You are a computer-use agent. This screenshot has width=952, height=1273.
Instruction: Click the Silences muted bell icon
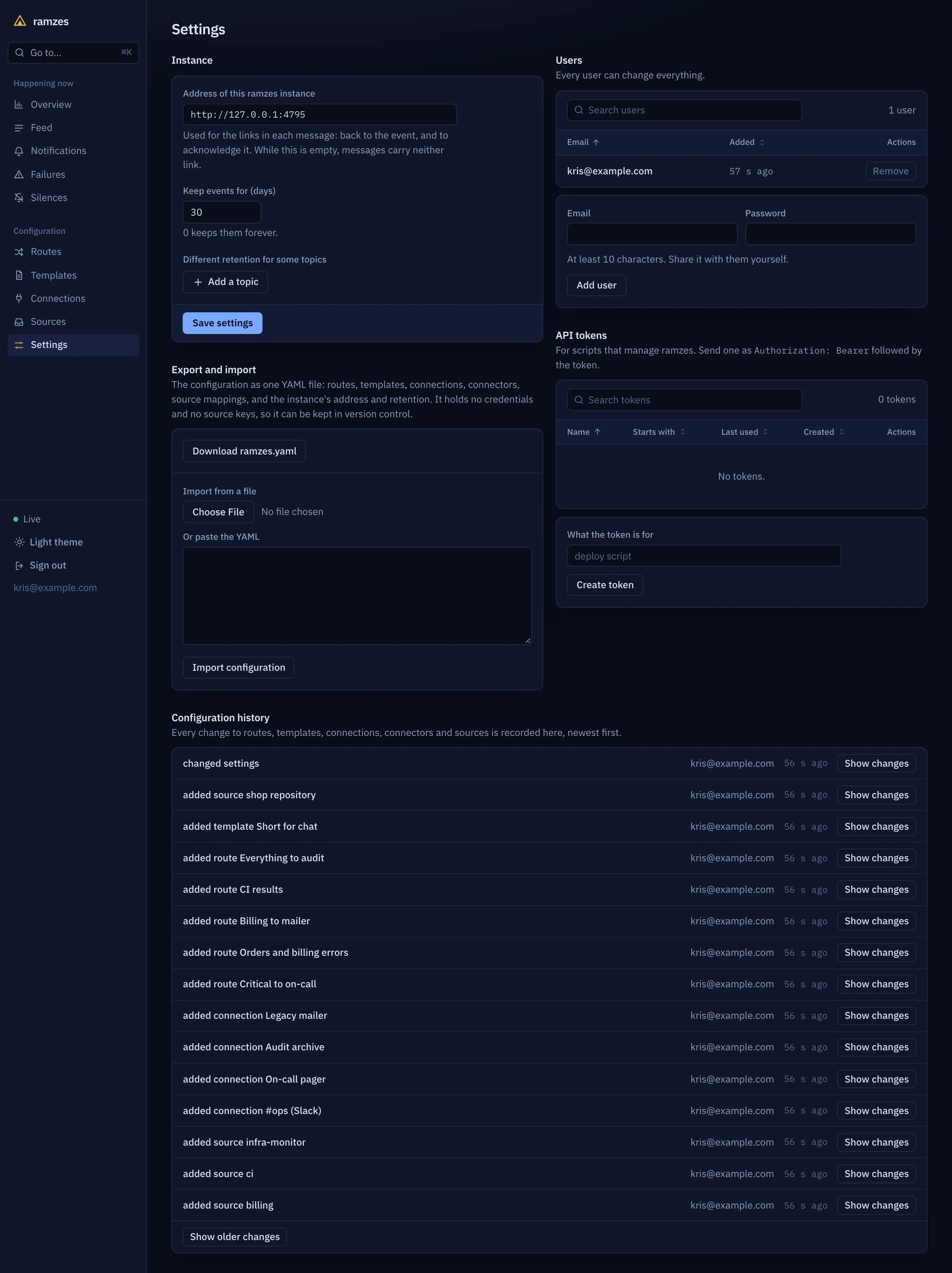point(19,197)
